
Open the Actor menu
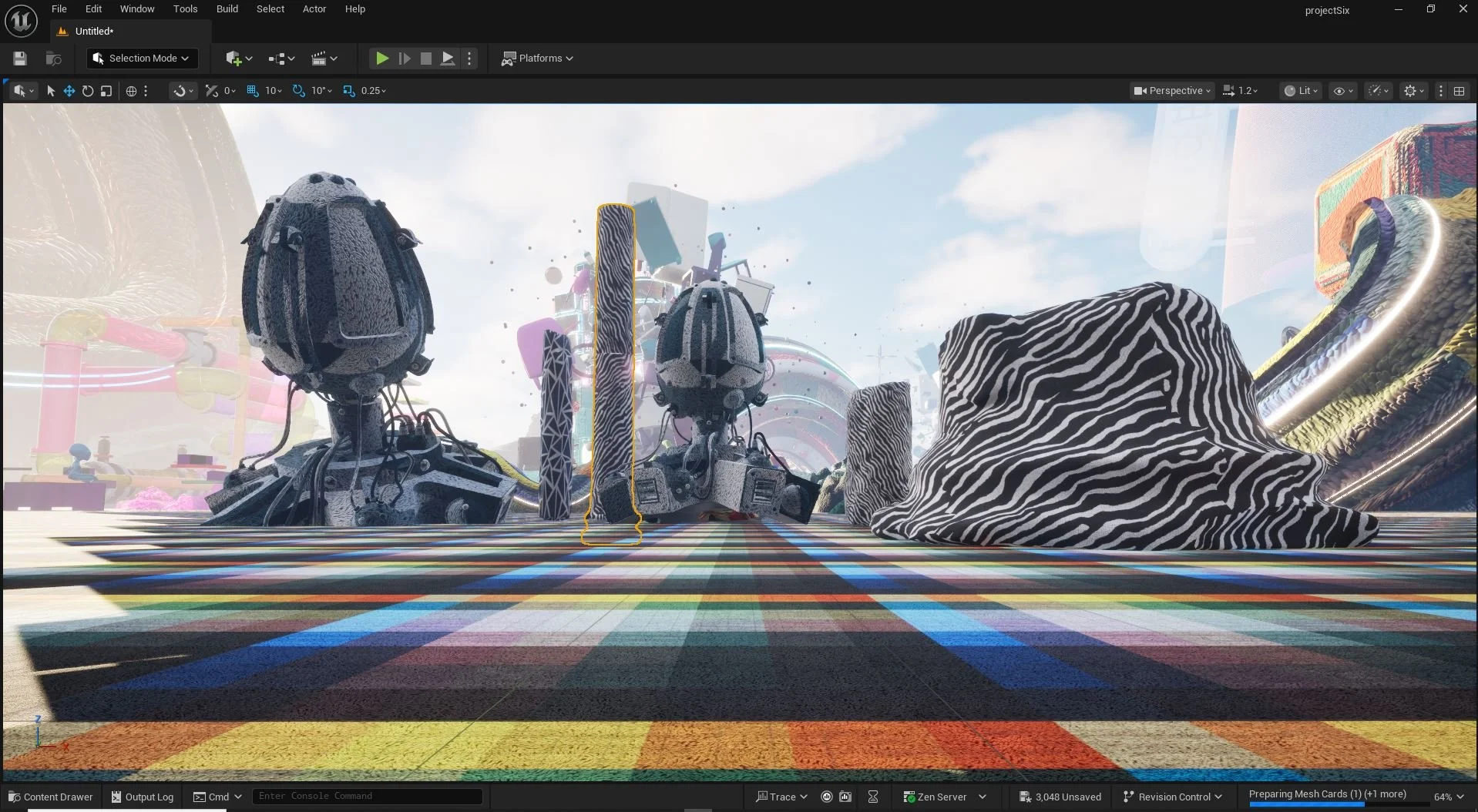314,9
